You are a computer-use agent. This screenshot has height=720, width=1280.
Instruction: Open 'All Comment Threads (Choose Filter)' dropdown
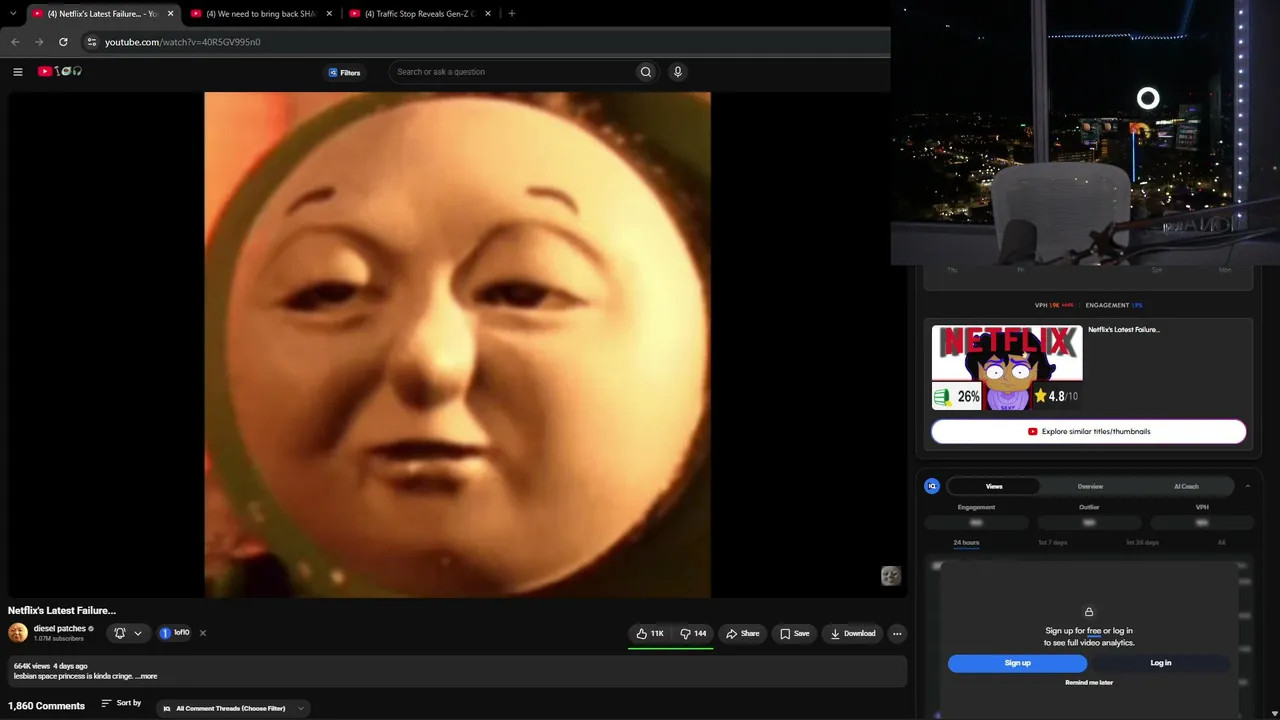pyautogui.click(x=233, y=708)
